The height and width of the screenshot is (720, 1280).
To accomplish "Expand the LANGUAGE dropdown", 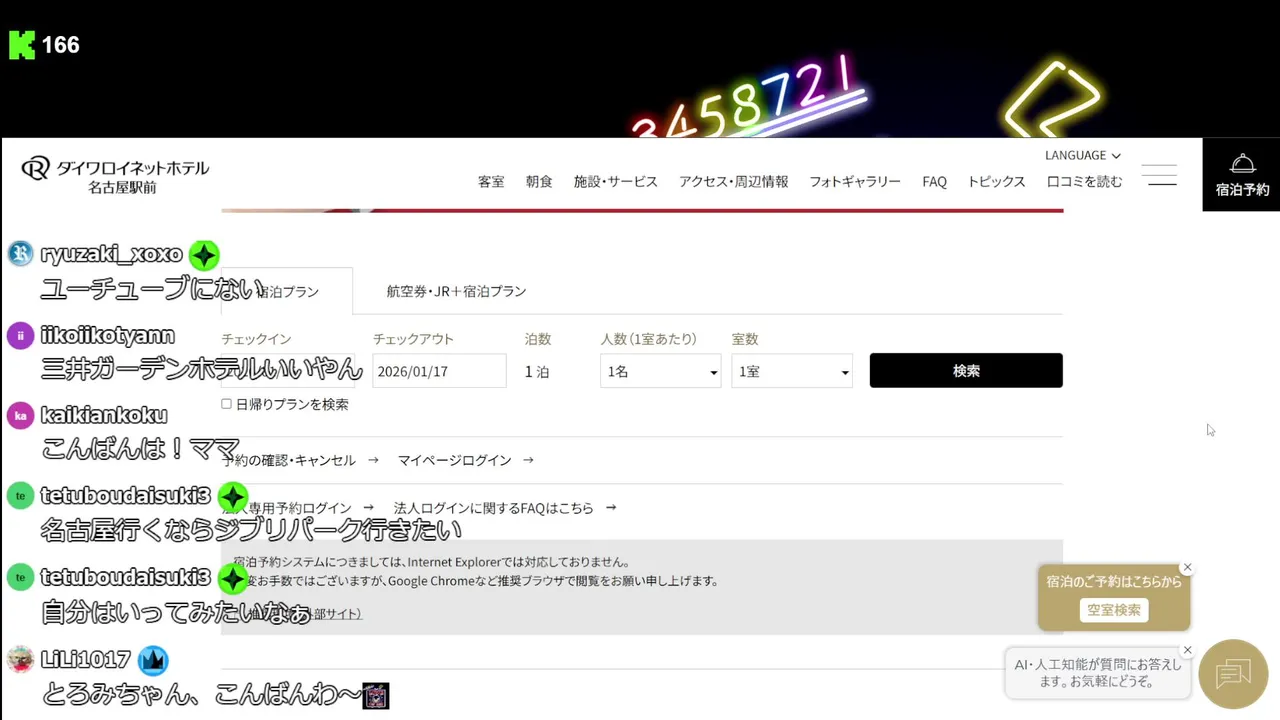I will point(1083,155).
